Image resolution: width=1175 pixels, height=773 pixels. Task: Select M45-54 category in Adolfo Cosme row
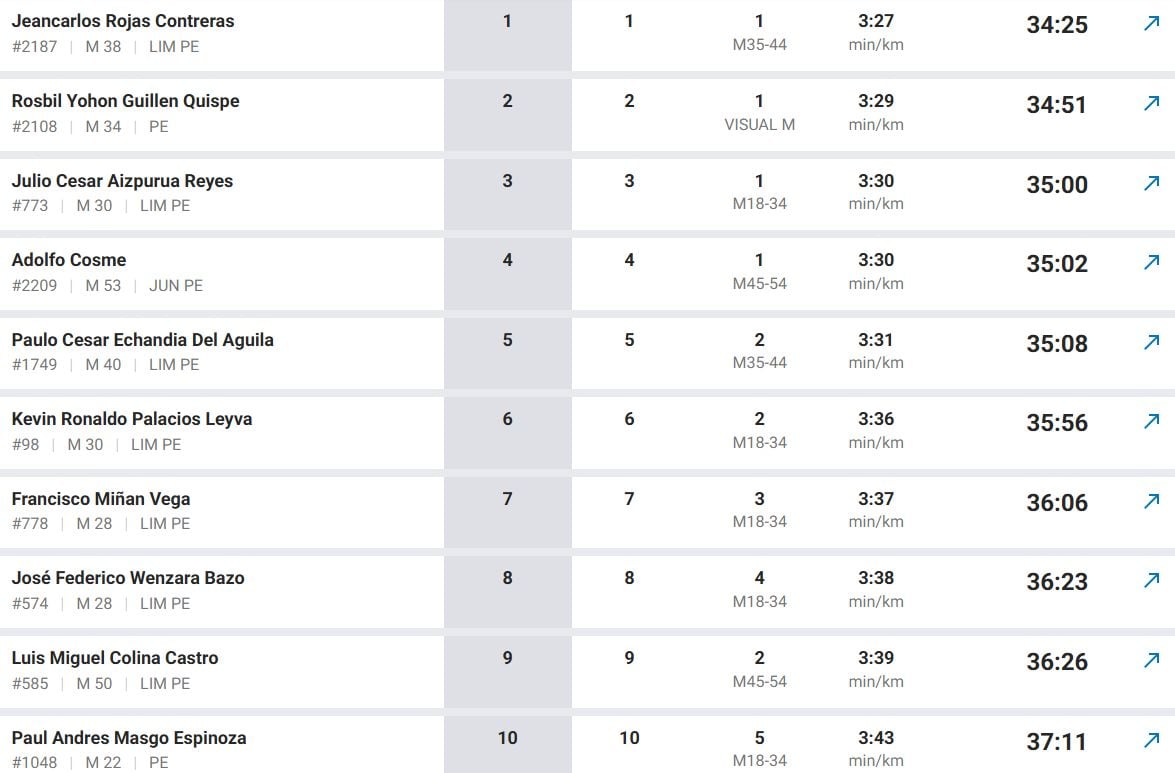click(759, 284)
